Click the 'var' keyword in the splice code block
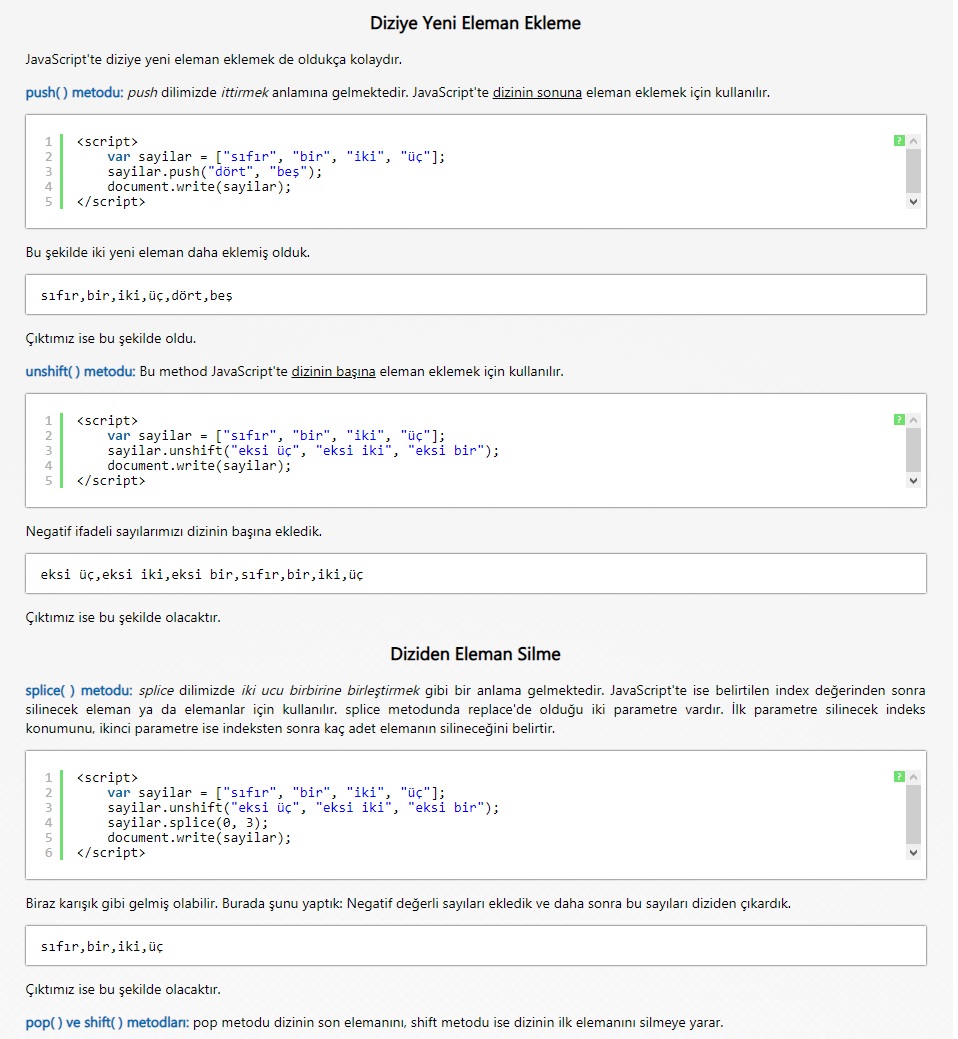The height and width of the screenshot is (1039, 958). (x=119, y=793)
